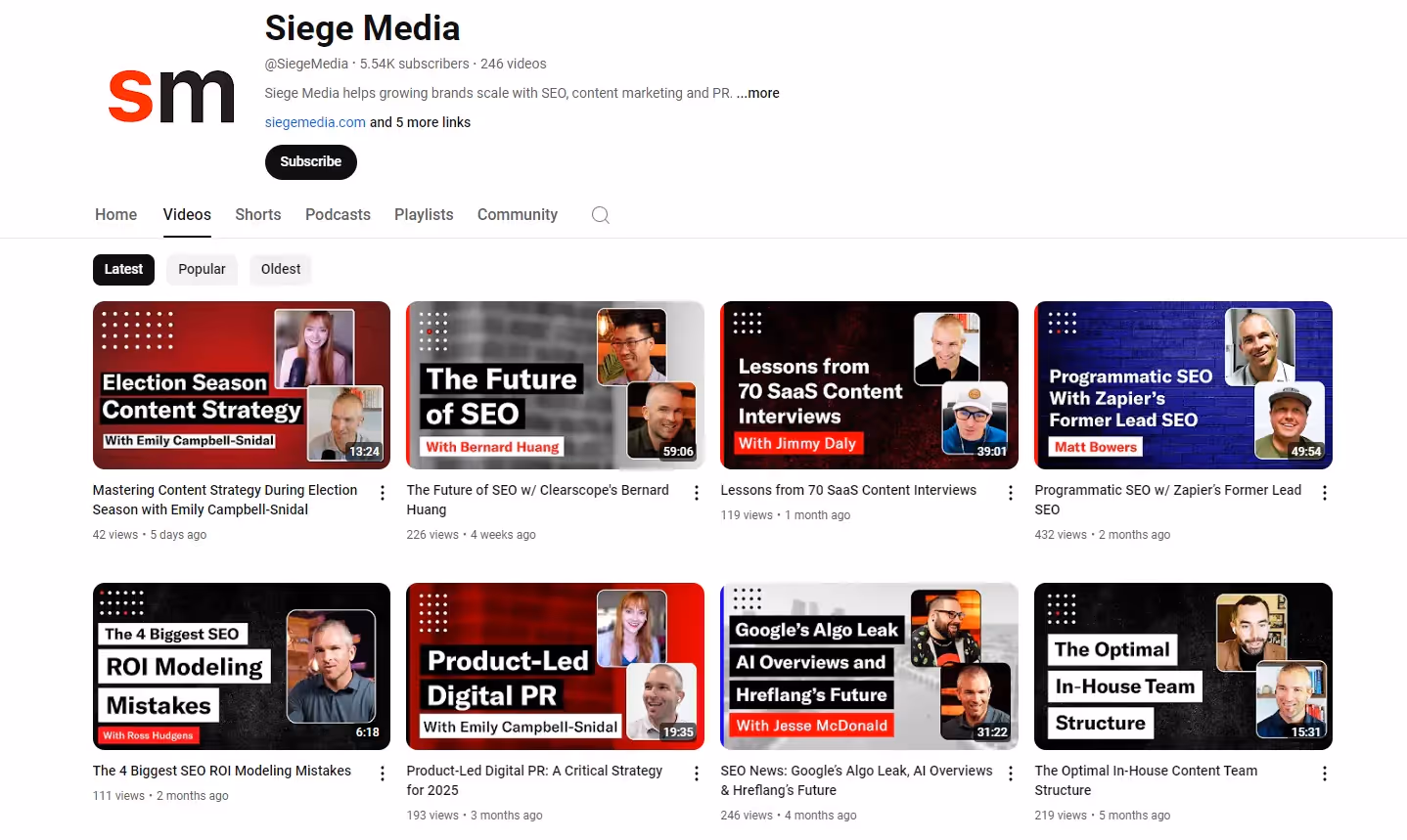Click the Siege Media channel logo avatar

coord(171,96)
